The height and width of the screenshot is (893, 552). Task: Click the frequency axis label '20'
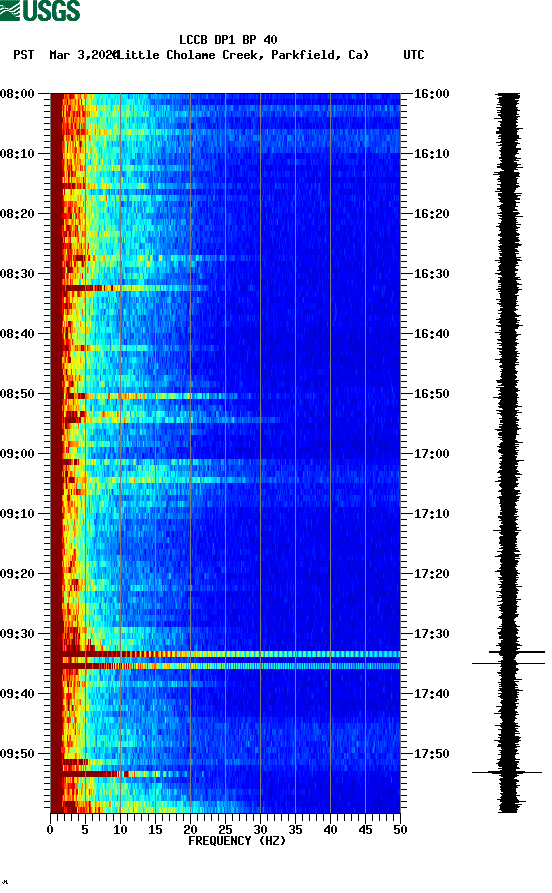pyautogui.click(x=190, y=830)
